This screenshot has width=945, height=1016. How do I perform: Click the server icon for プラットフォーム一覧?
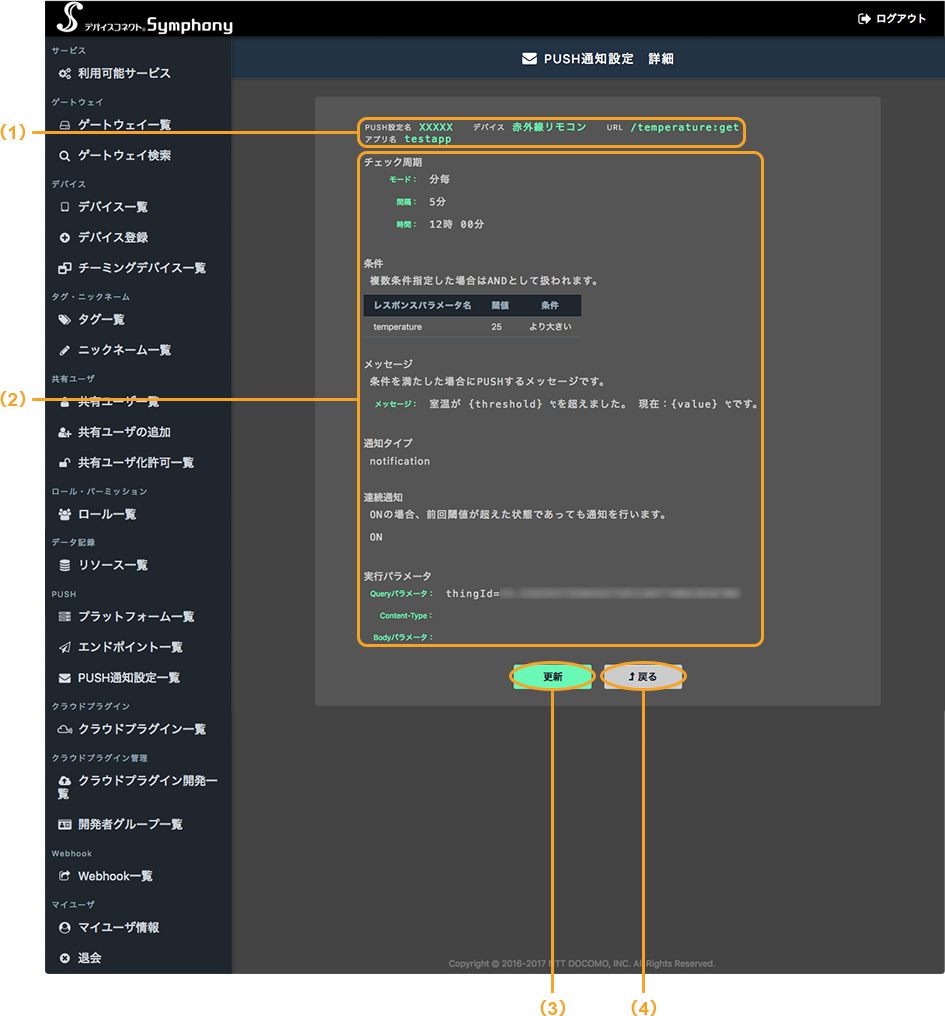click(65, 617)
